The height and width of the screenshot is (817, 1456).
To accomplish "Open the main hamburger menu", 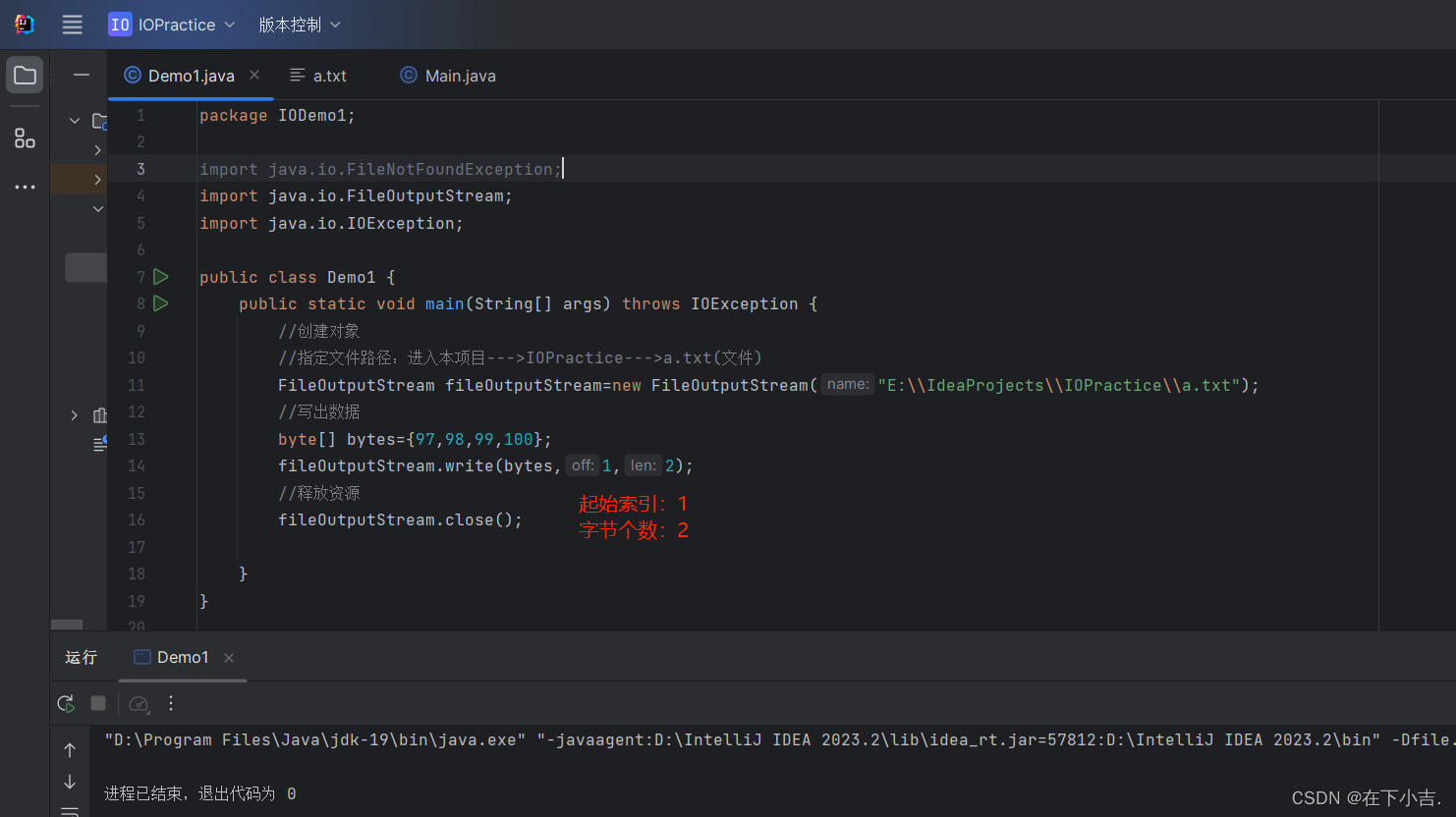I will [x=73, y=25].
